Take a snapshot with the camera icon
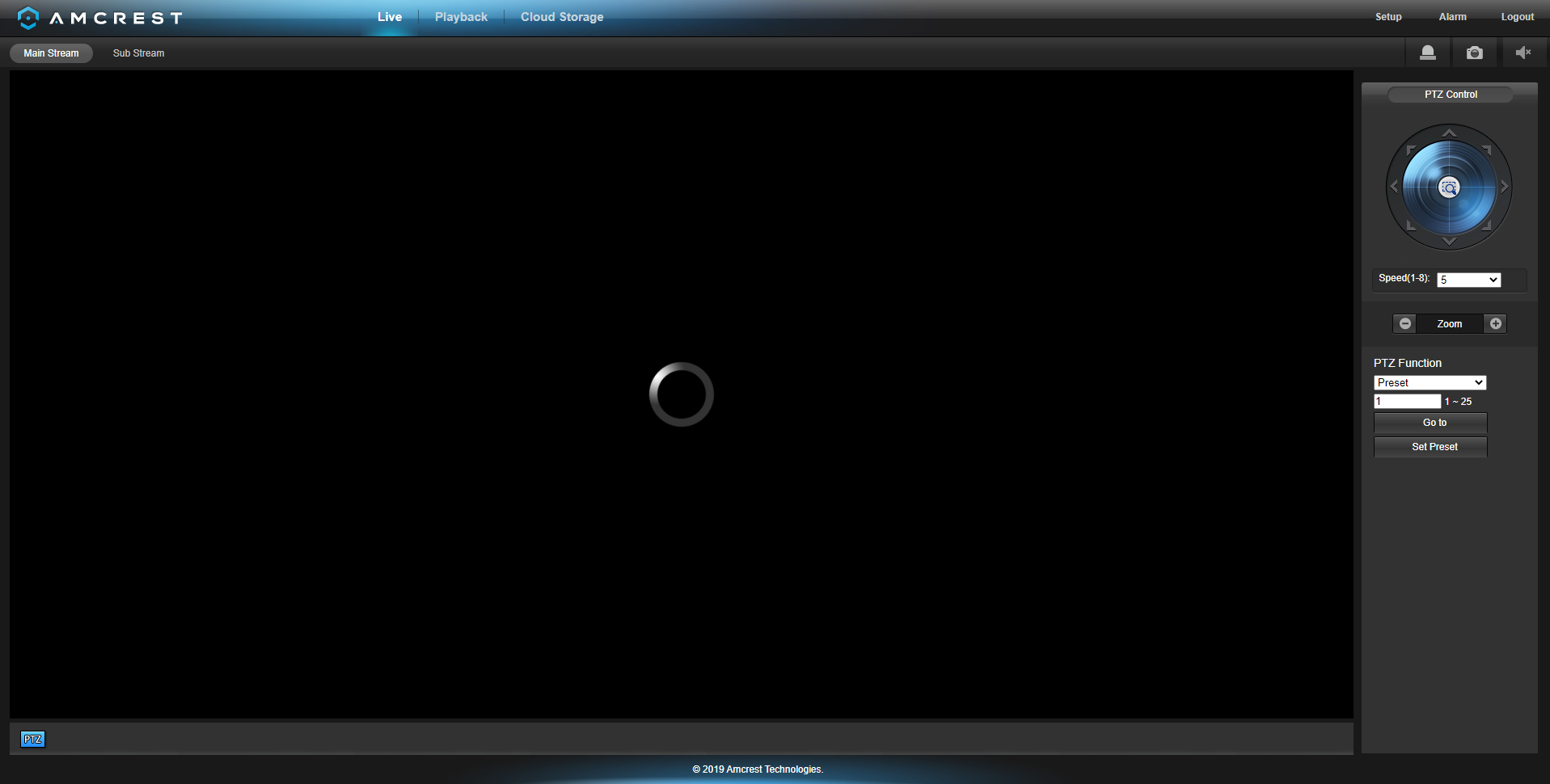Screen dimensions: 1550x784 pos(1475,53)
